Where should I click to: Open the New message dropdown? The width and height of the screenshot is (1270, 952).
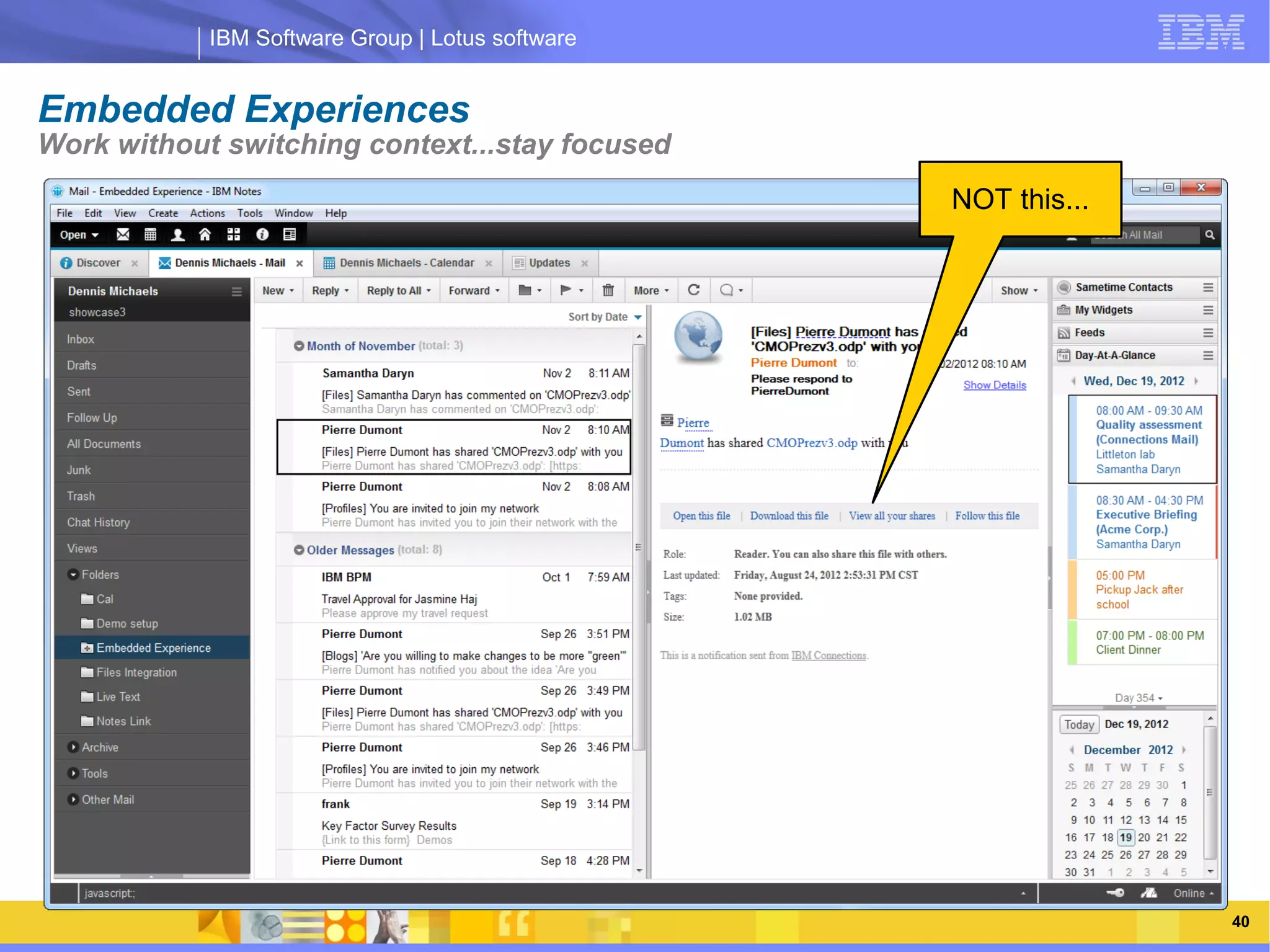[x=278, y=290]
